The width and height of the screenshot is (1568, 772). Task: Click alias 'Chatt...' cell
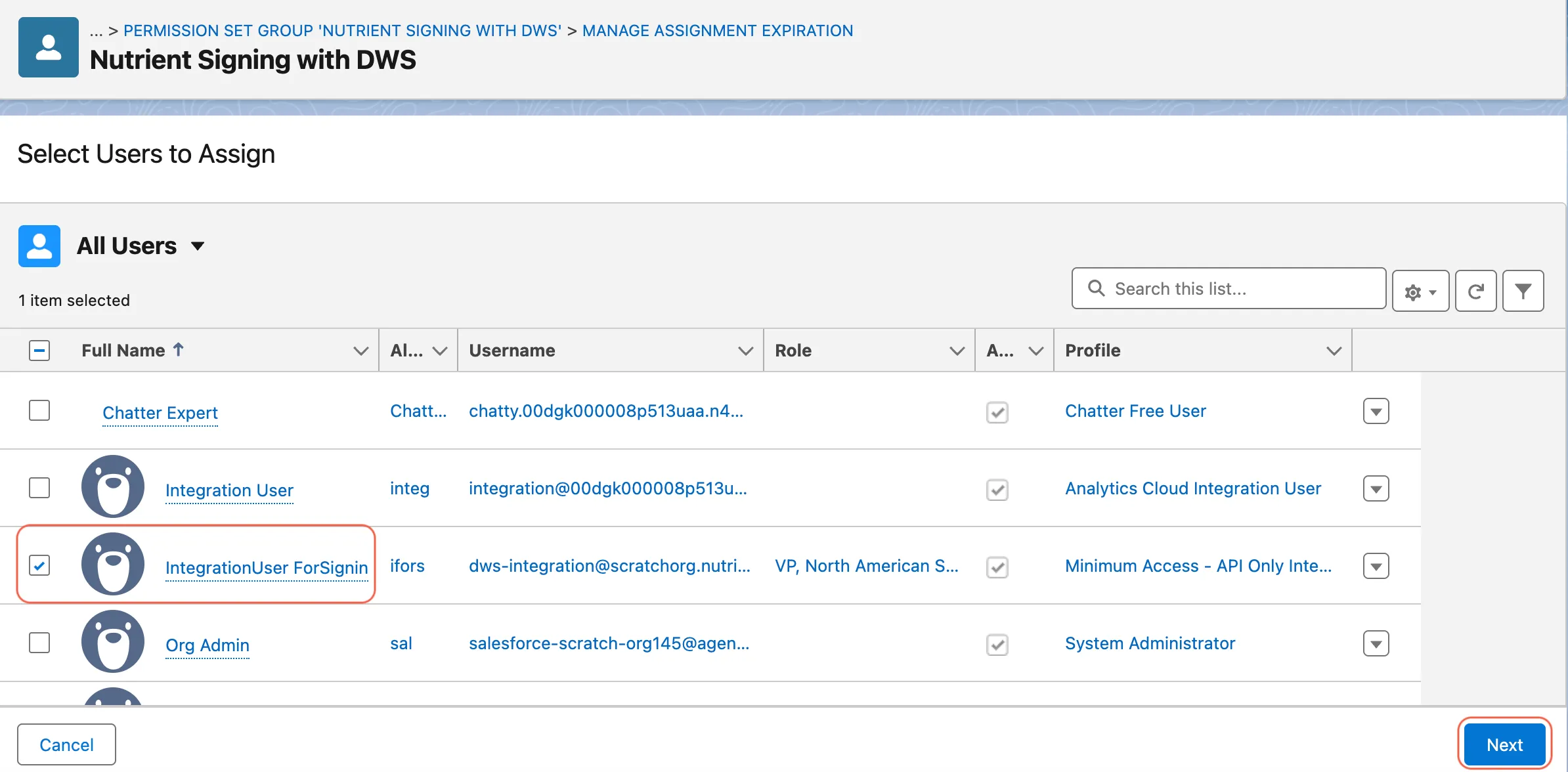418,411
